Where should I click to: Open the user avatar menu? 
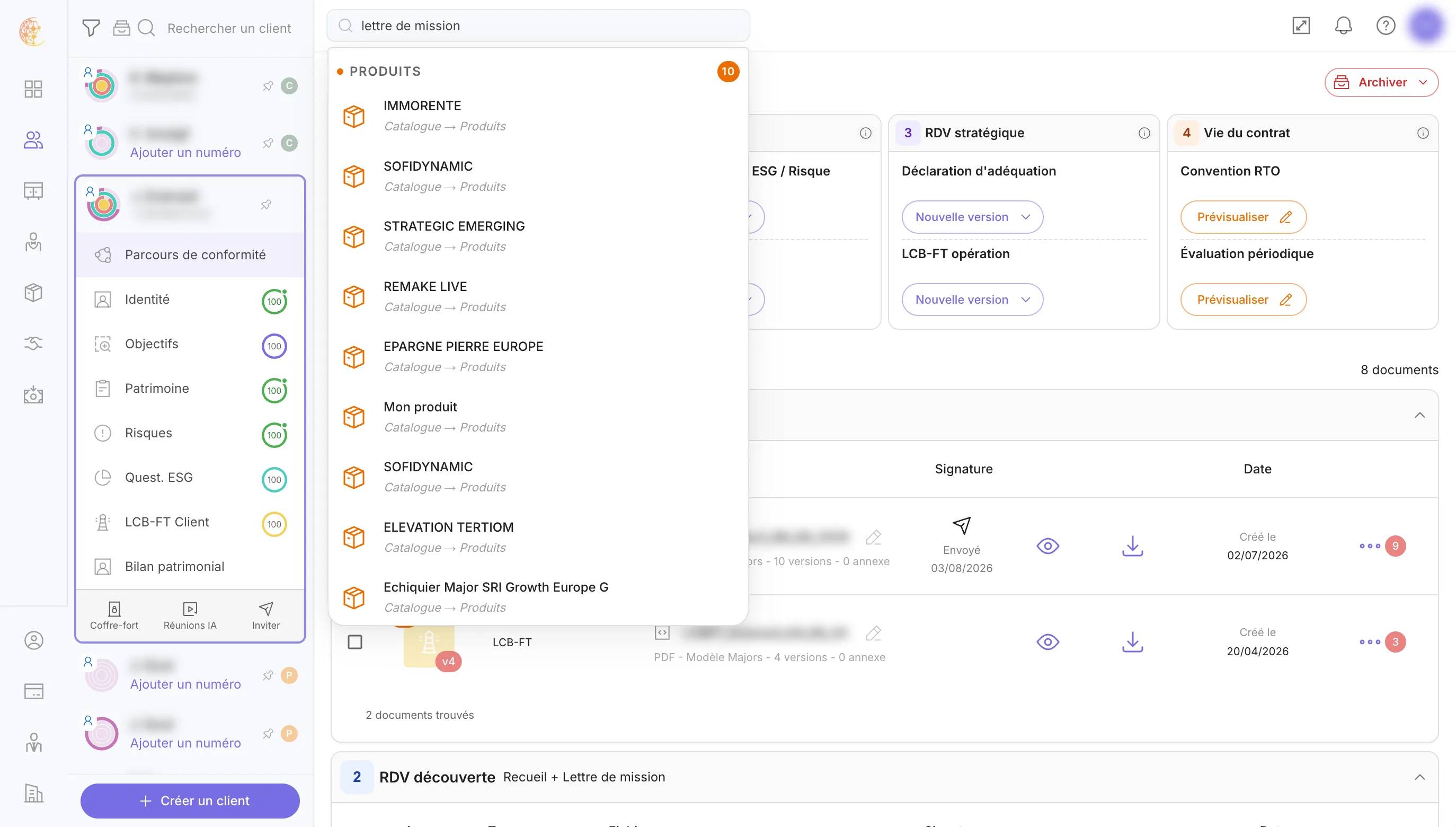click(1426, 25)
